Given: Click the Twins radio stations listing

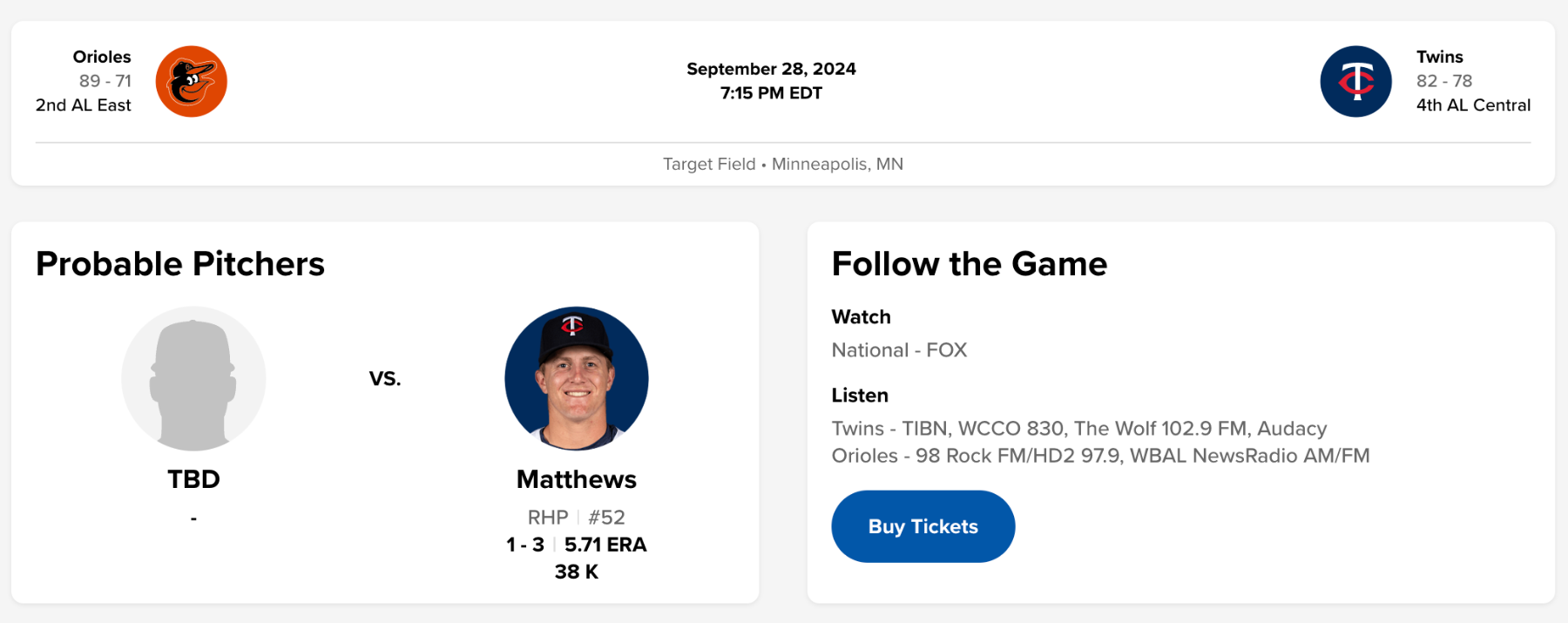Looking at the screenshot, I should click(x=1078, y=429).
